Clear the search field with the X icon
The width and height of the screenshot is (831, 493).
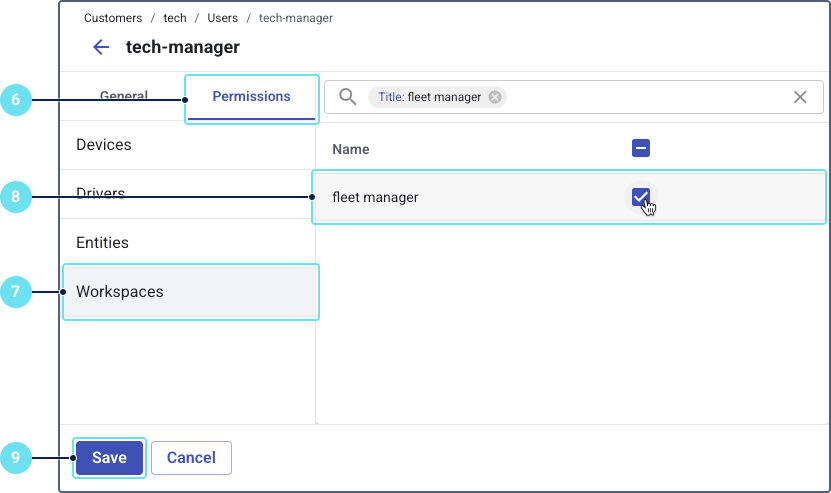coord(800,97)
